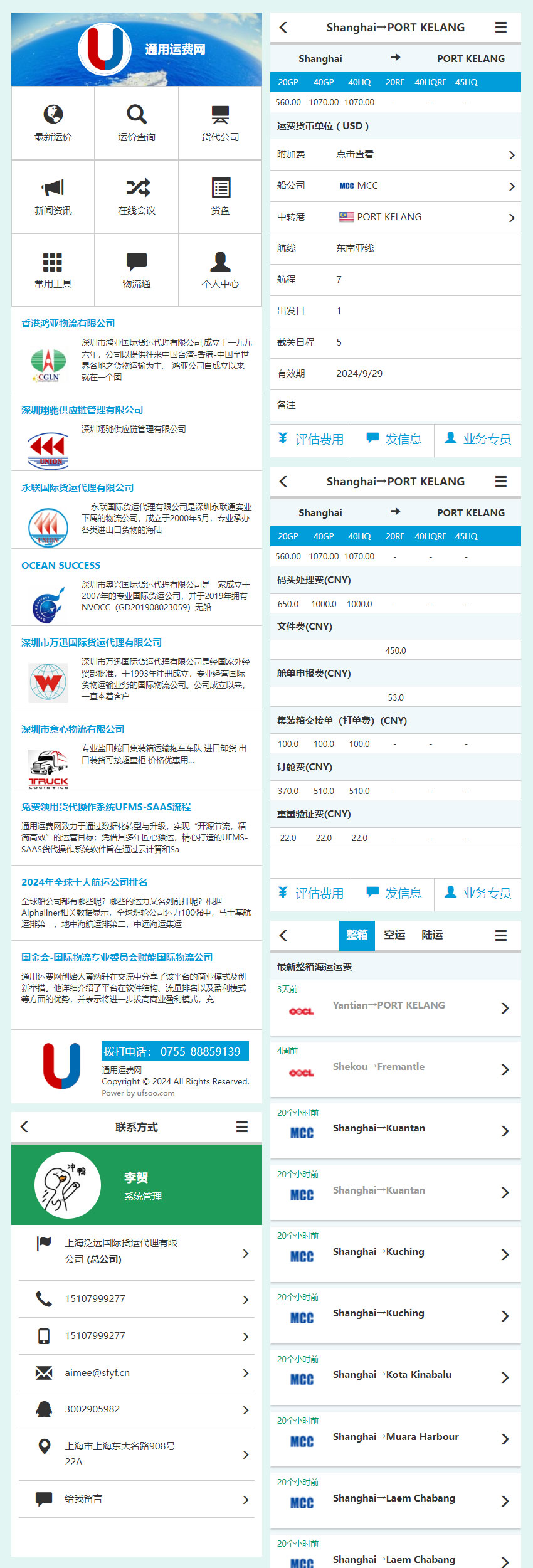The image size is (533, 1568).
Task: Open 2024年全球十大航运公司排名 article
Action: point(85,882)
